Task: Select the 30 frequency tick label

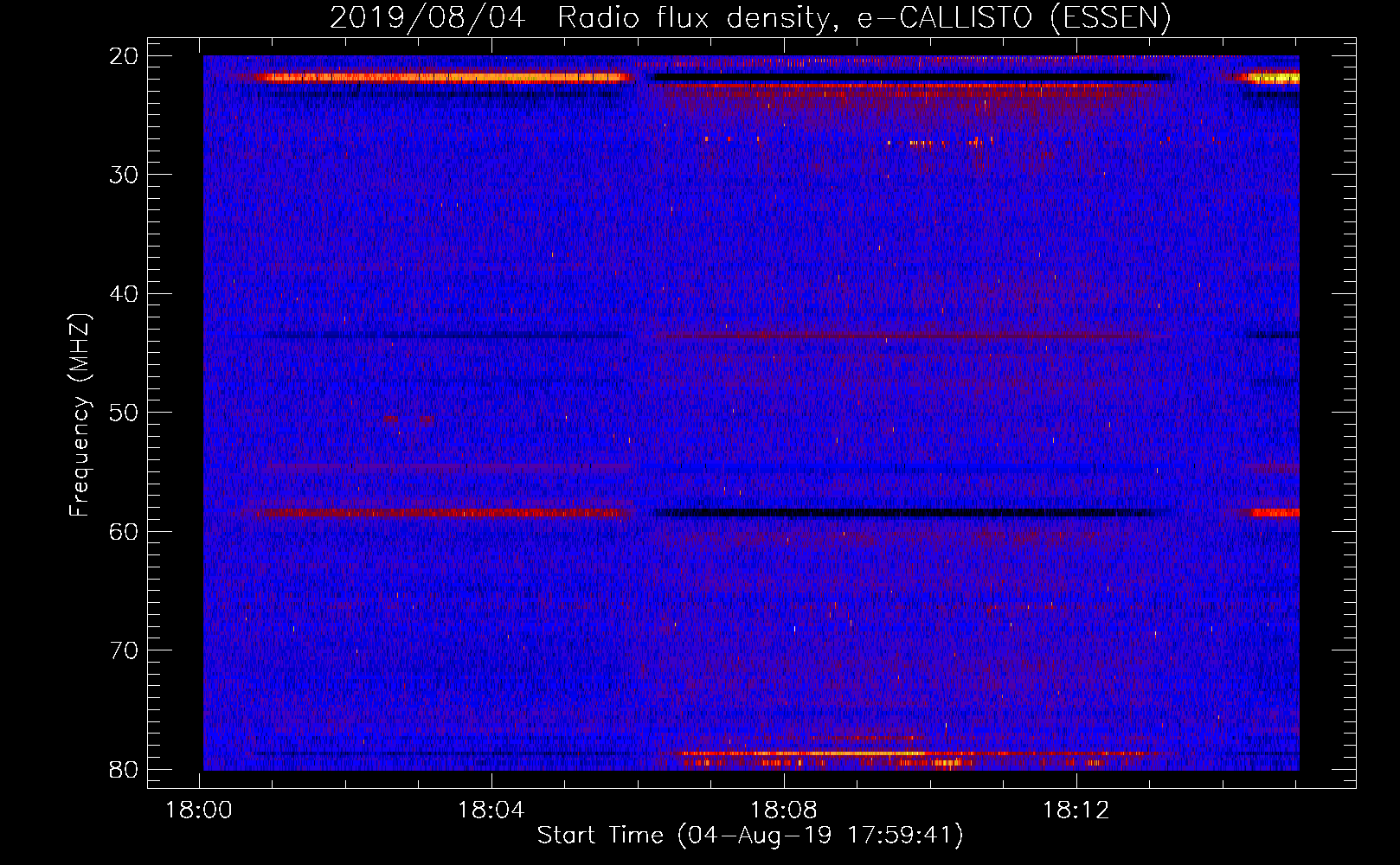Action: coord(125,175)
